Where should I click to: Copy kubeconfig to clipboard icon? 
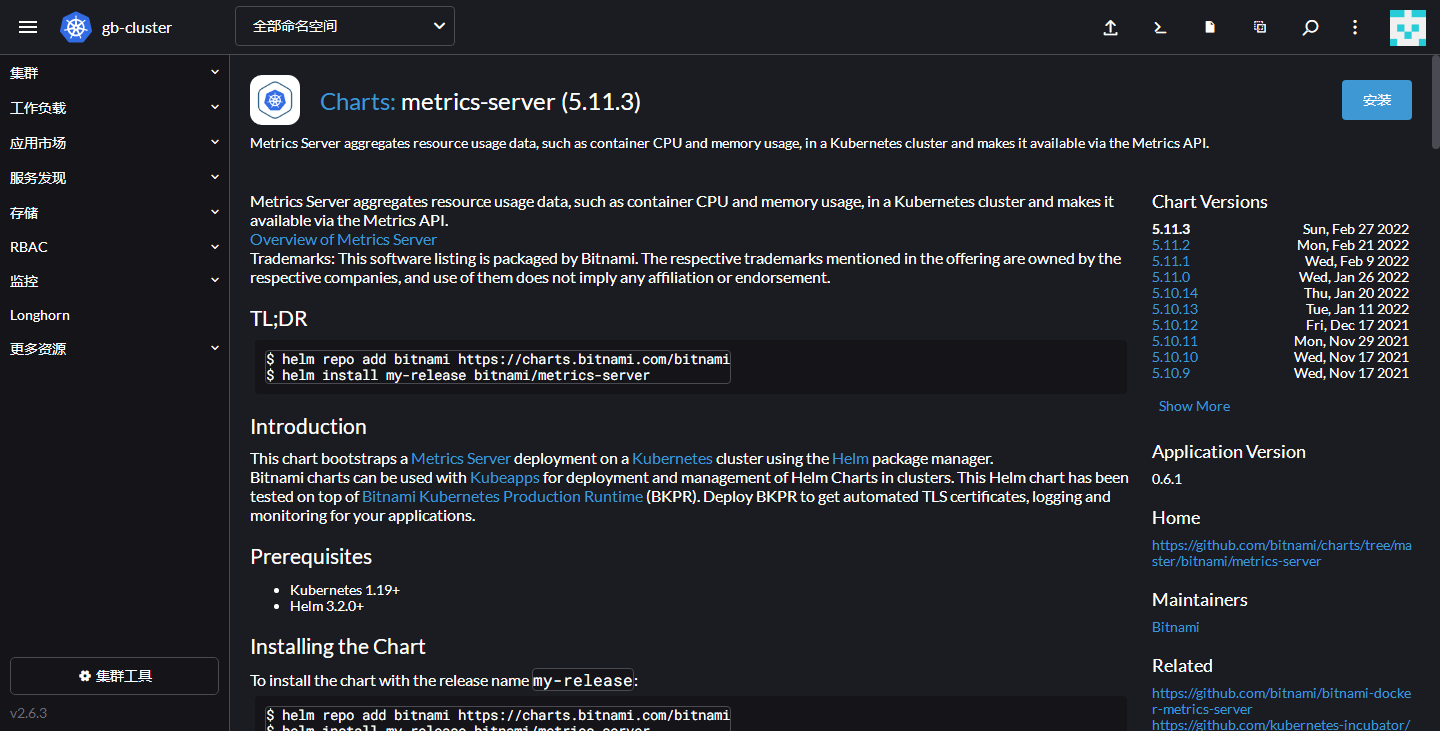(x=1260, y=28)
